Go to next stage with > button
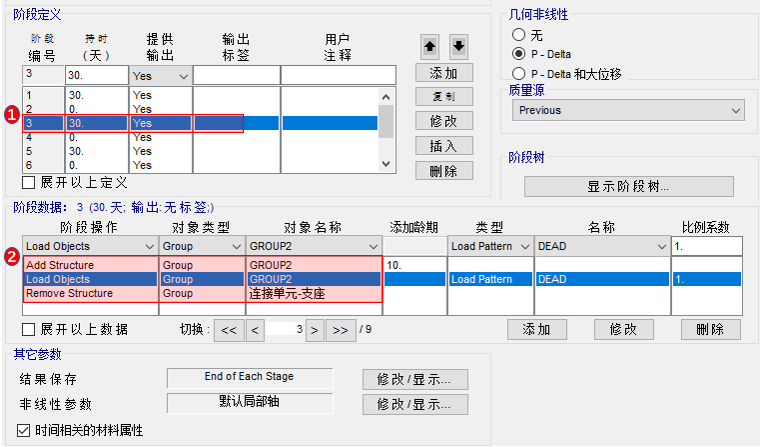Image resolution: width=761 pixels, height=447 pixels. tap(314, 329)
